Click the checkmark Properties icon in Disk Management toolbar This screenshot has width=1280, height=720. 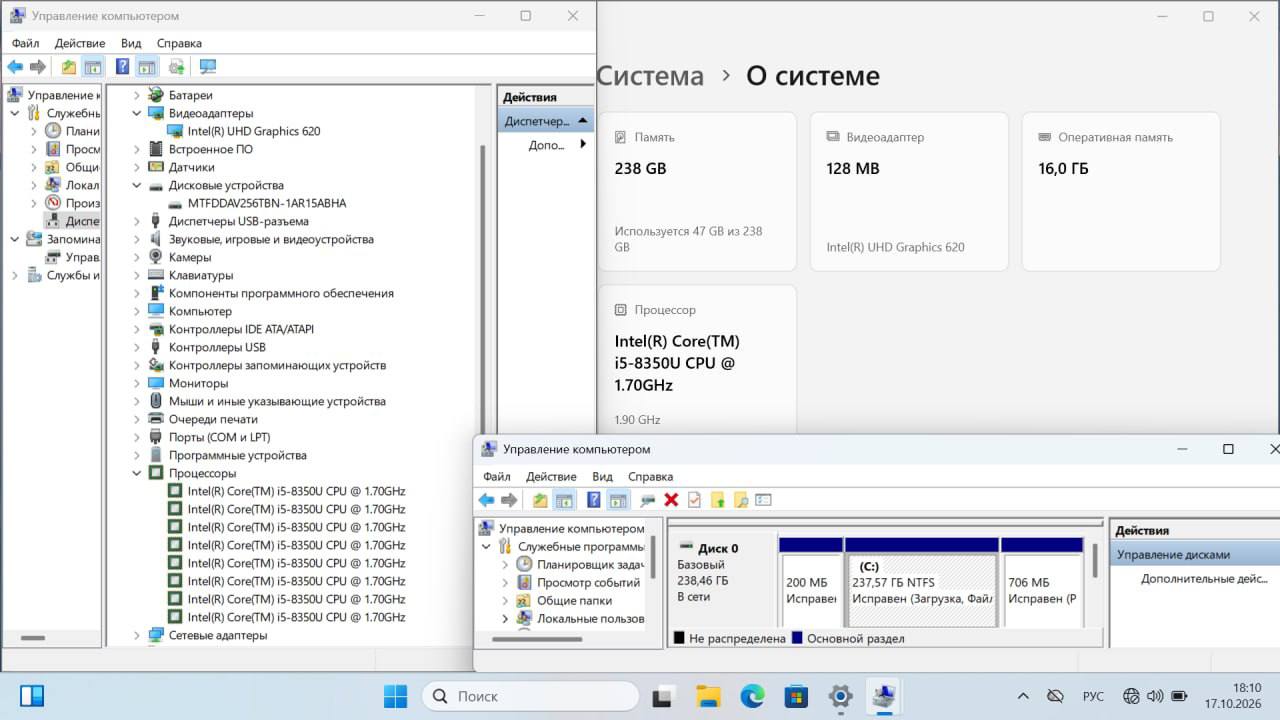(694, 500)
